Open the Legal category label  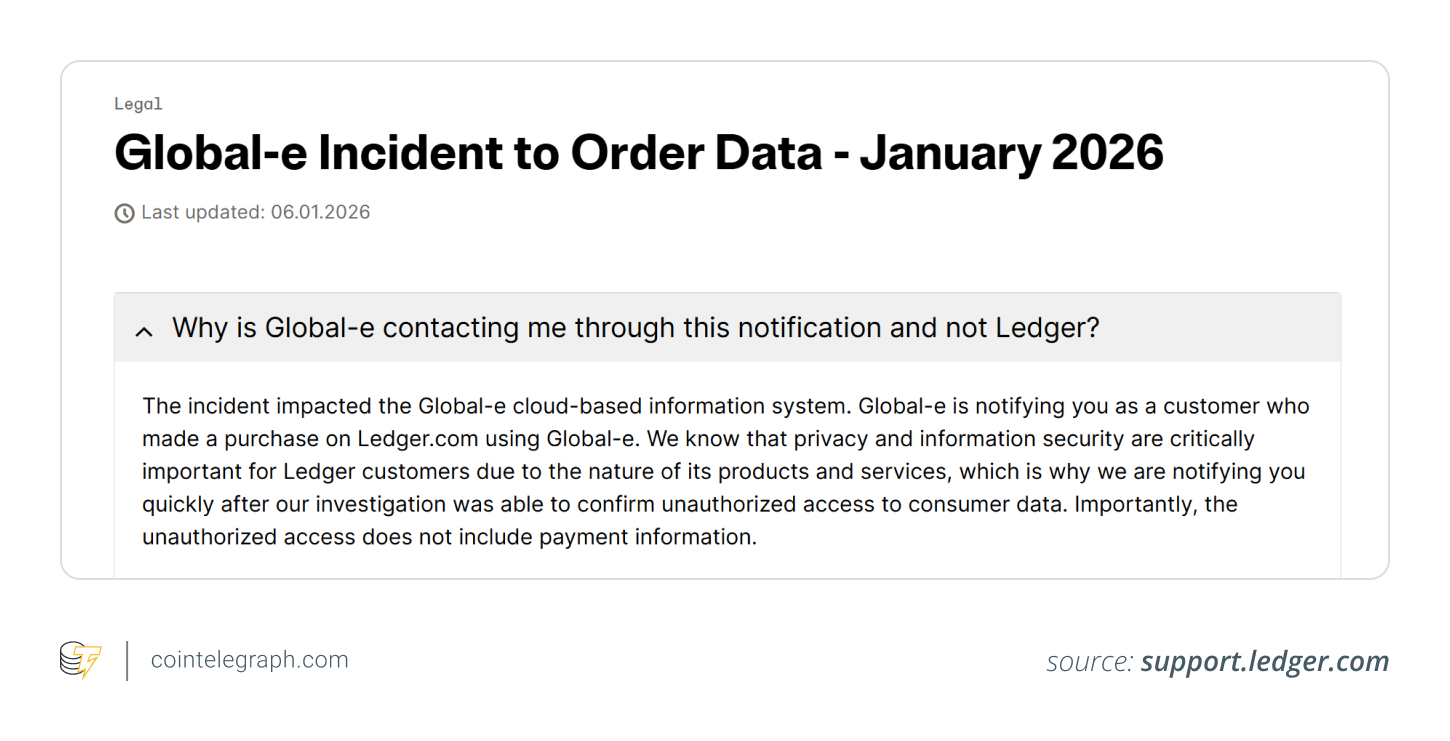[x=138, y=104]
